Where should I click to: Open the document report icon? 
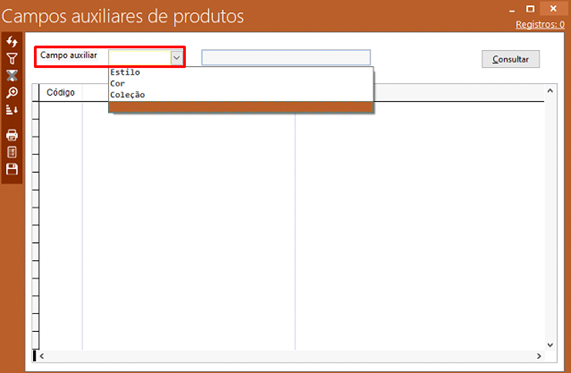(x=12, y=152)
